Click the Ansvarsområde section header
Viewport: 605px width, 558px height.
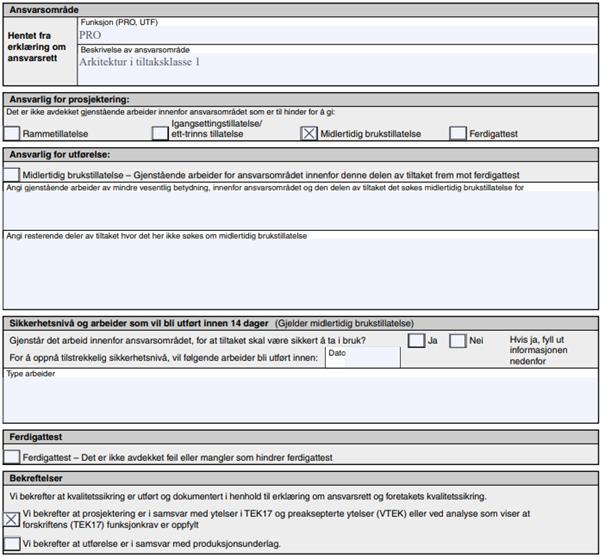(44, 8)
